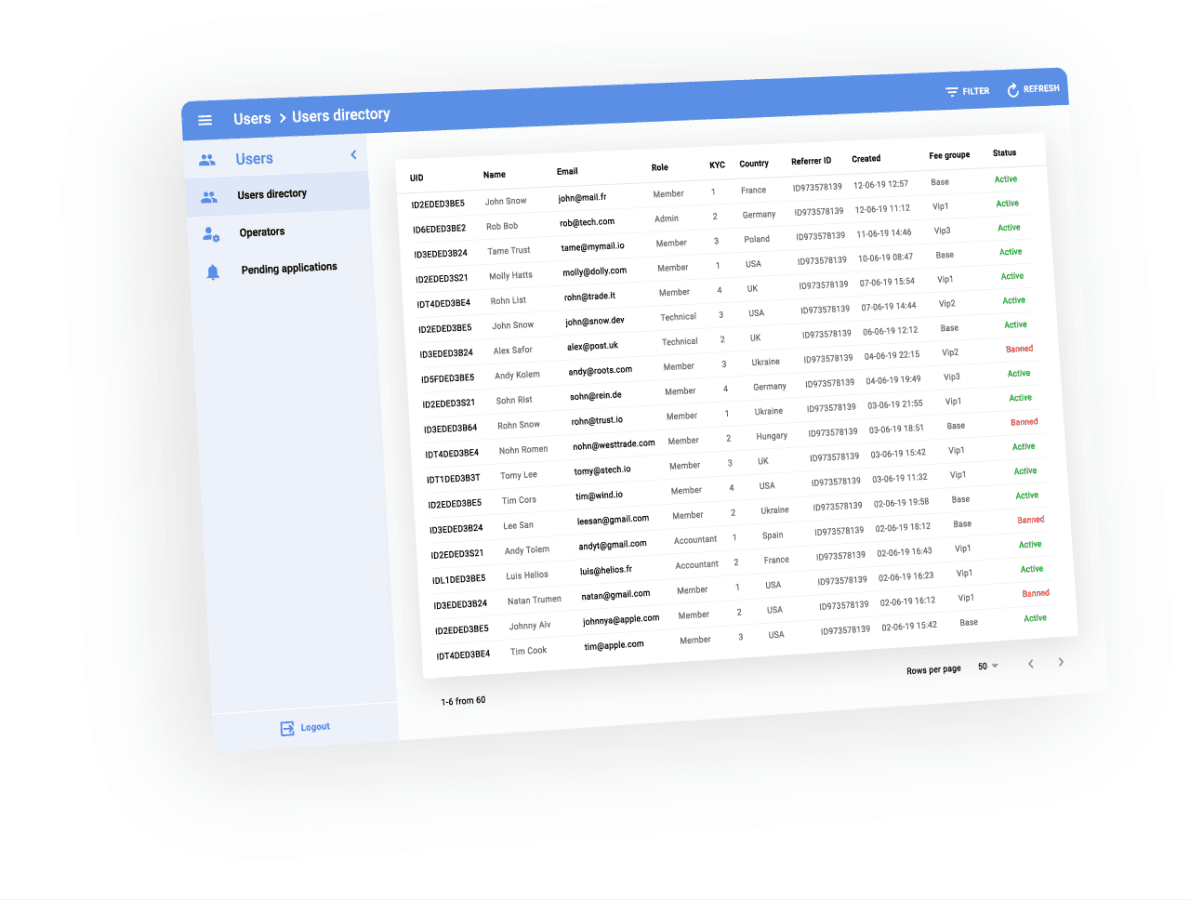1190x900 pixels.
Task: Sort by the Created column header
Action: [866, 159]
